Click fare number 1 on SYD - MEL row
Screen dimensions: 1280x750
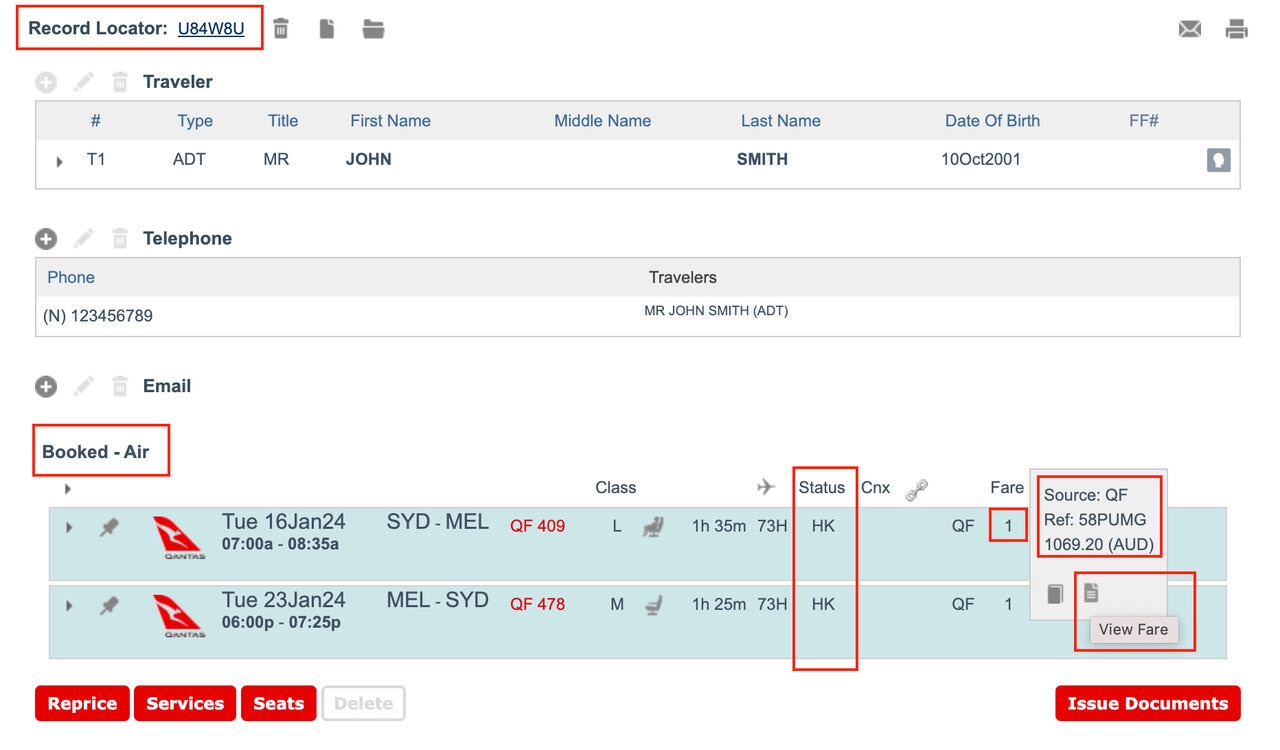pos(1008,526)
